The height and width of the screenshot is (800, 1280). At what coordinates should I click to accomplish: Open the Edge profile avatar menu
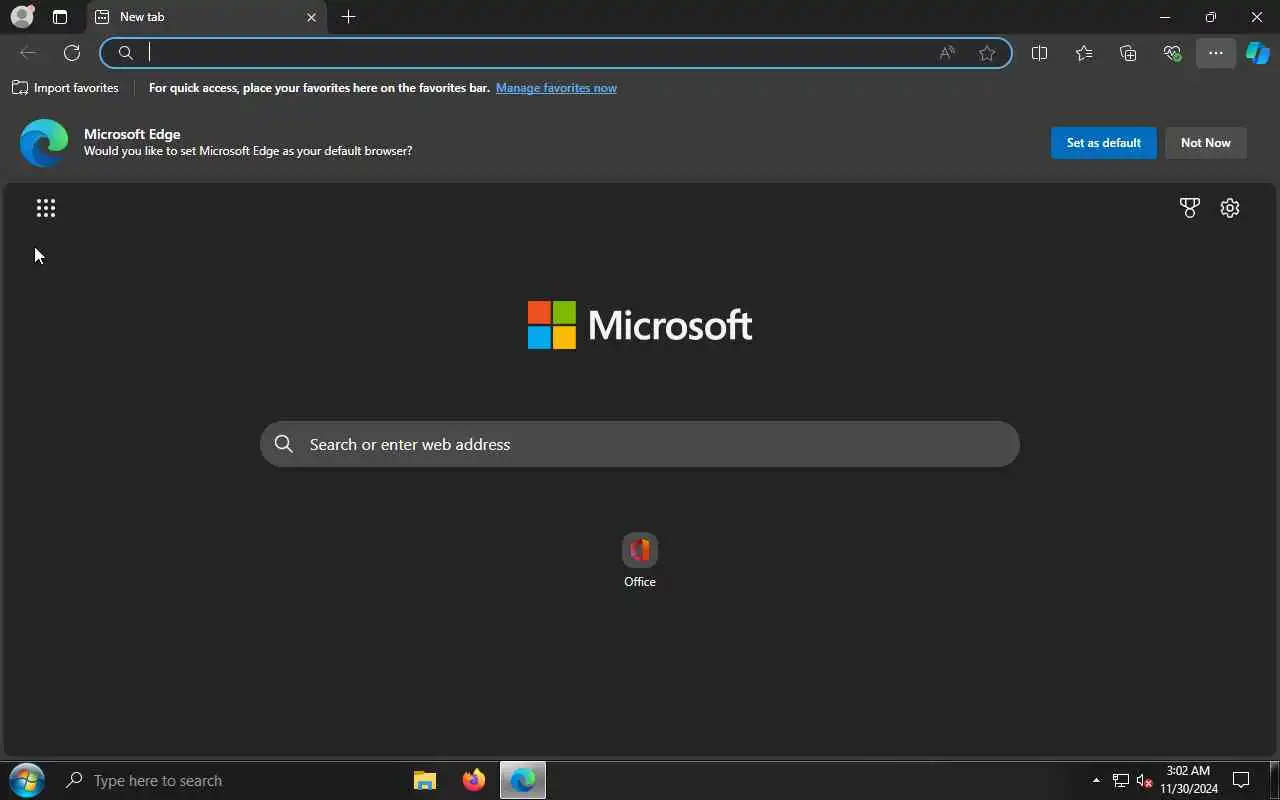pos(22,17)
